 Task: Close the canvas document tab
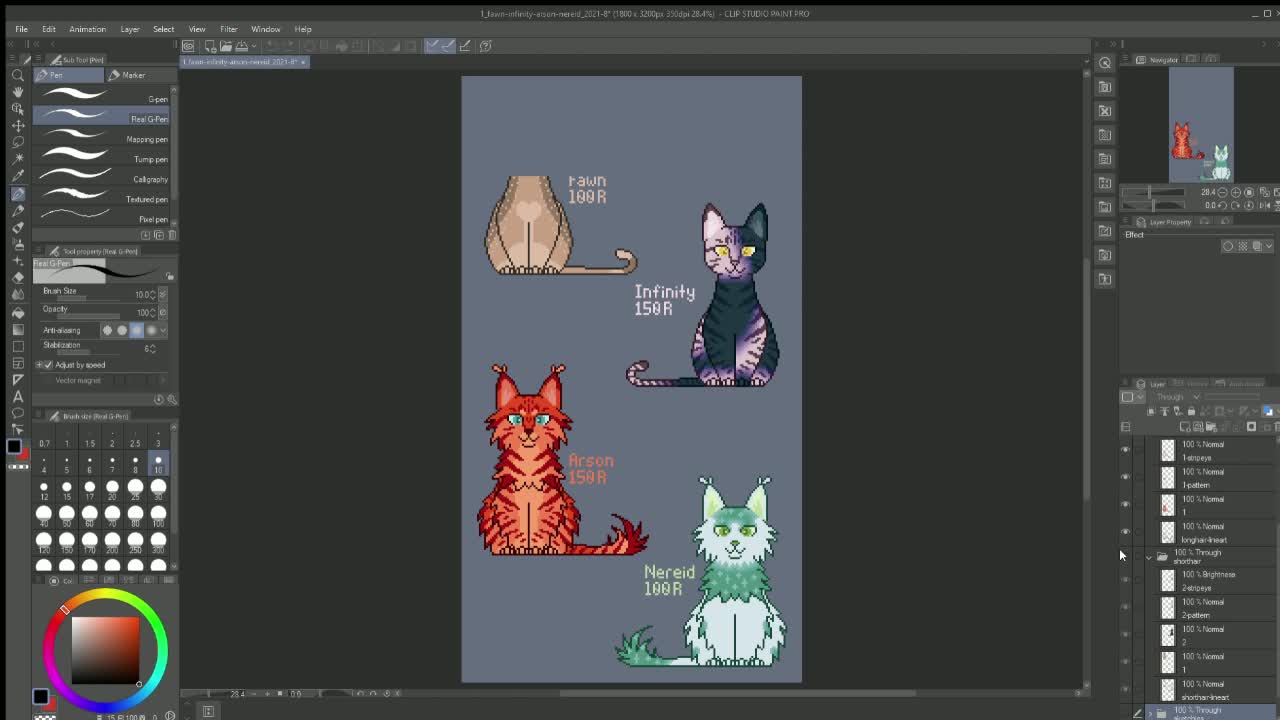(303, 62)
